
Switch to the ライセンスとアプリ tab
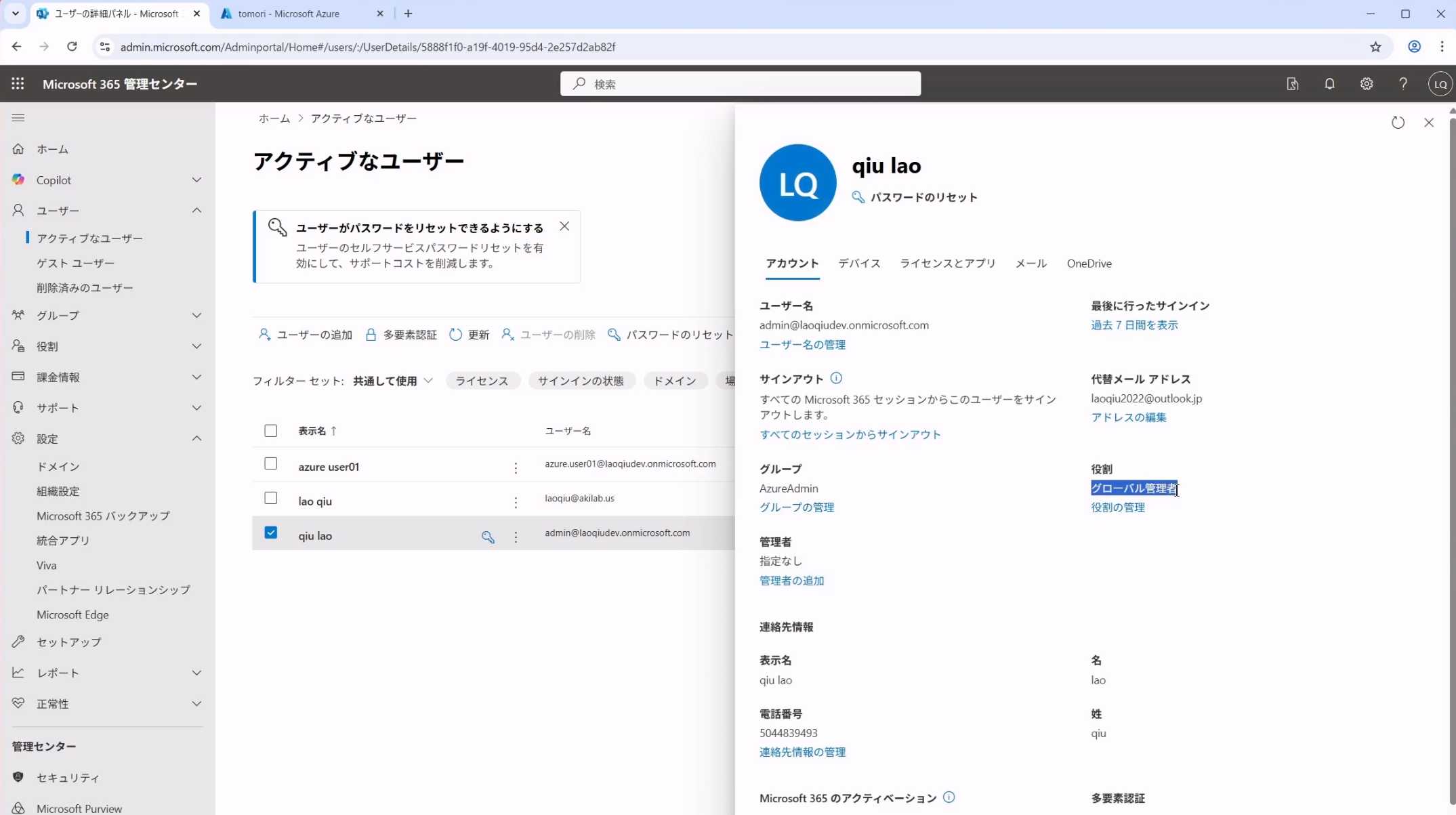pos(947,264)
